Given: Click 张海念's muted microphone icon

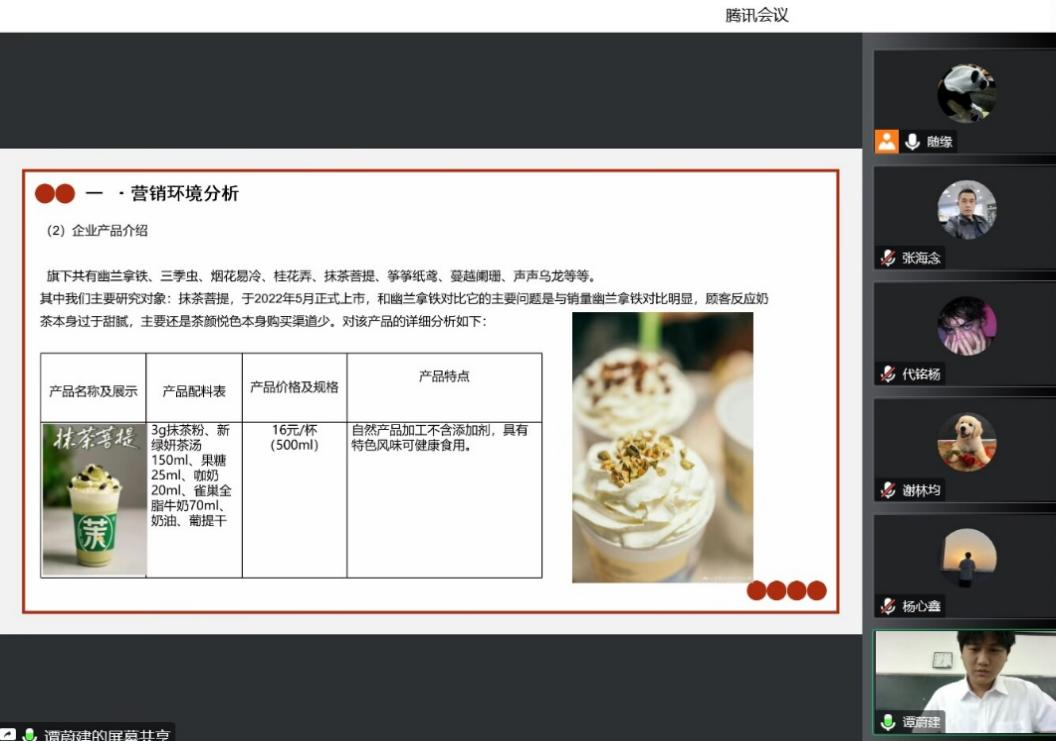Looking at the screenshot, I should point(887,258).
